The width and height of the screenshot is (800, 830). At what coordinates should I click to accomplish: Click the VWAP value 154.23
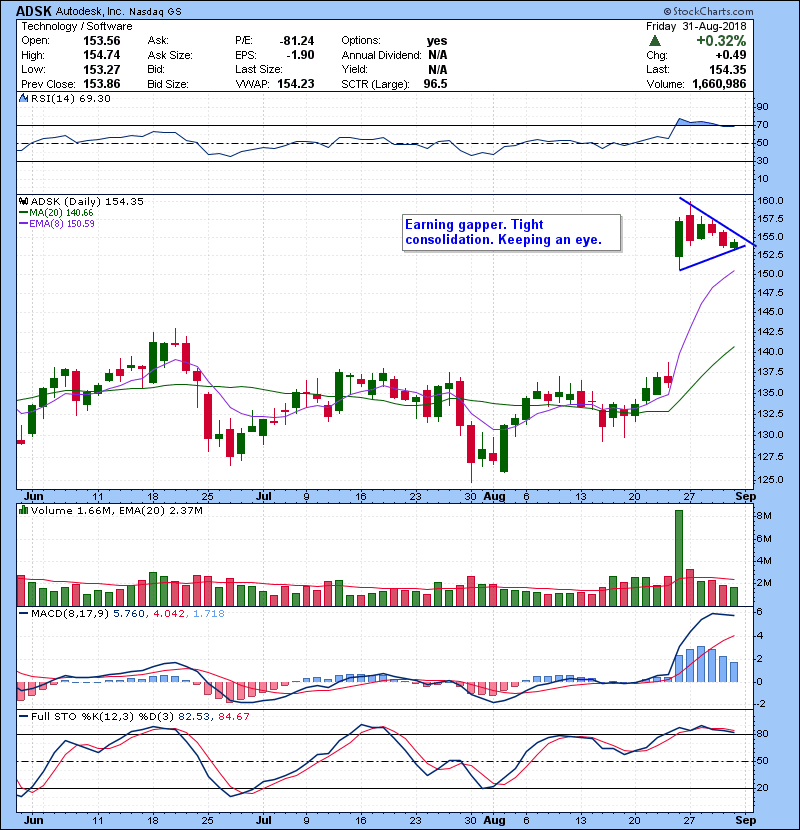click(296, 84)
